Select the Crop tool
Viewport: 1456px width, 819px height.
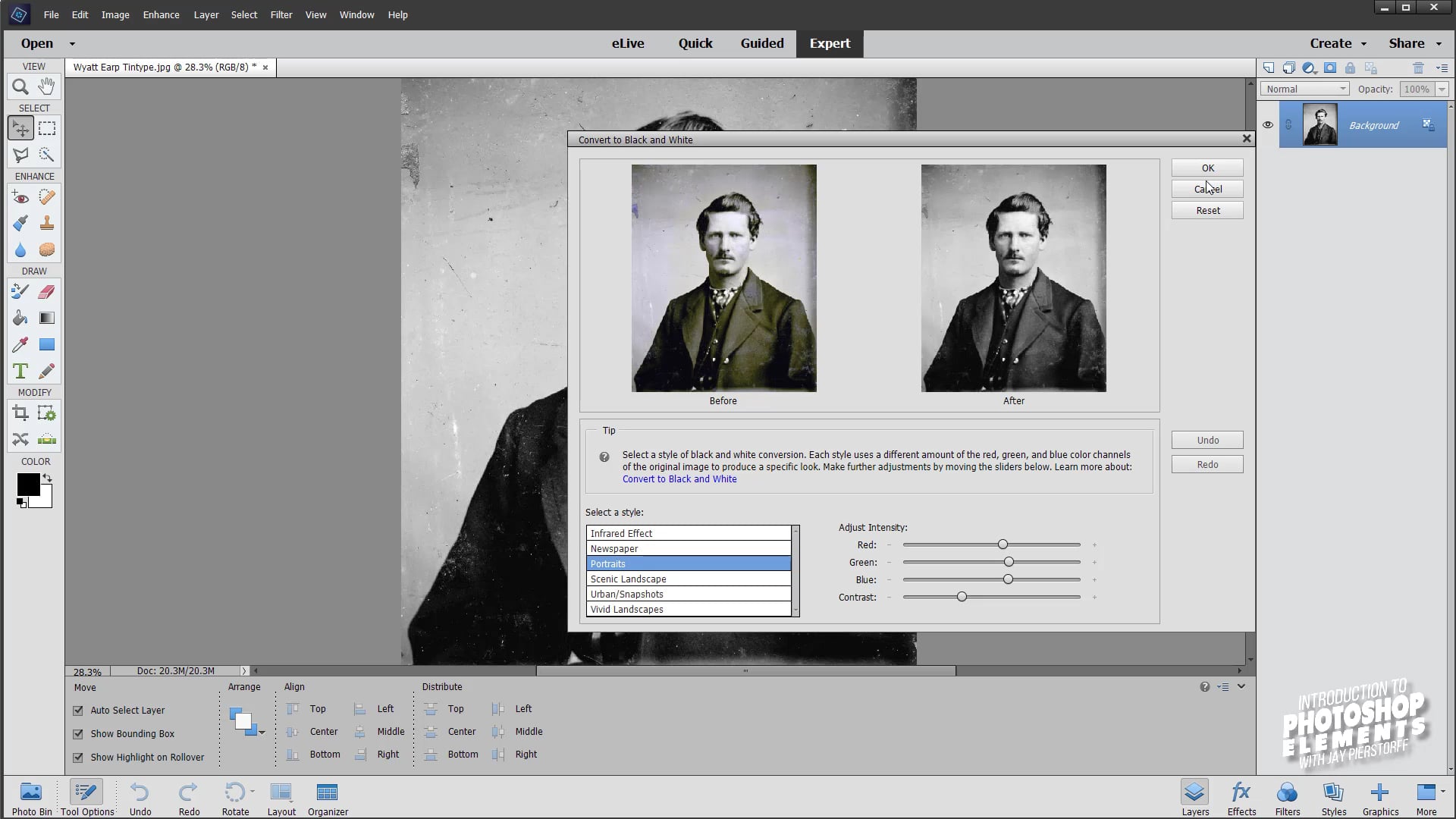[20, 413]
